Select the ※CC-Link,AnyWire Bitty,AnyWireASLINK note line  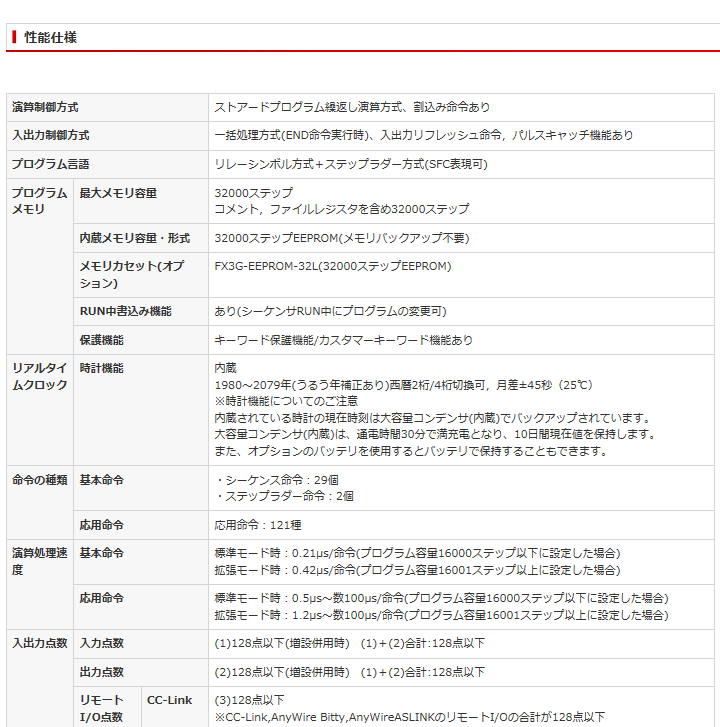point(409,717)
